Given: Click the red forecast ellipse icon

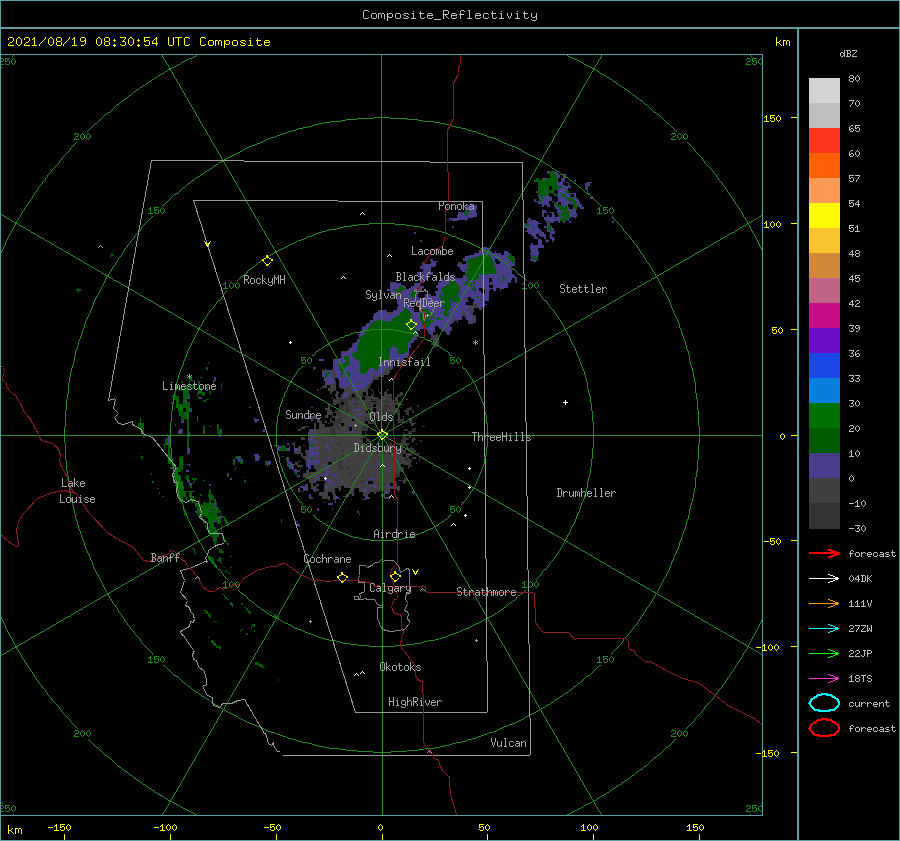Looking at the screenshot, I should (x=824, y=728).
